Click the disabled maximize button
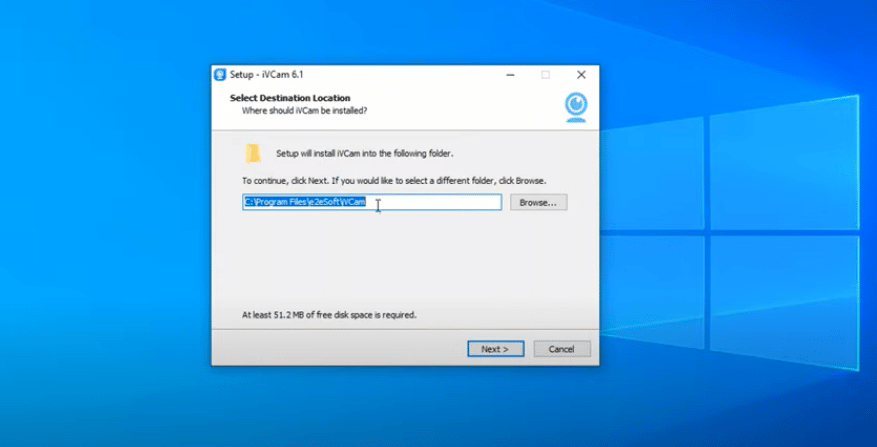The height and width of the screenshot is (447, 877). coord(545,75)
